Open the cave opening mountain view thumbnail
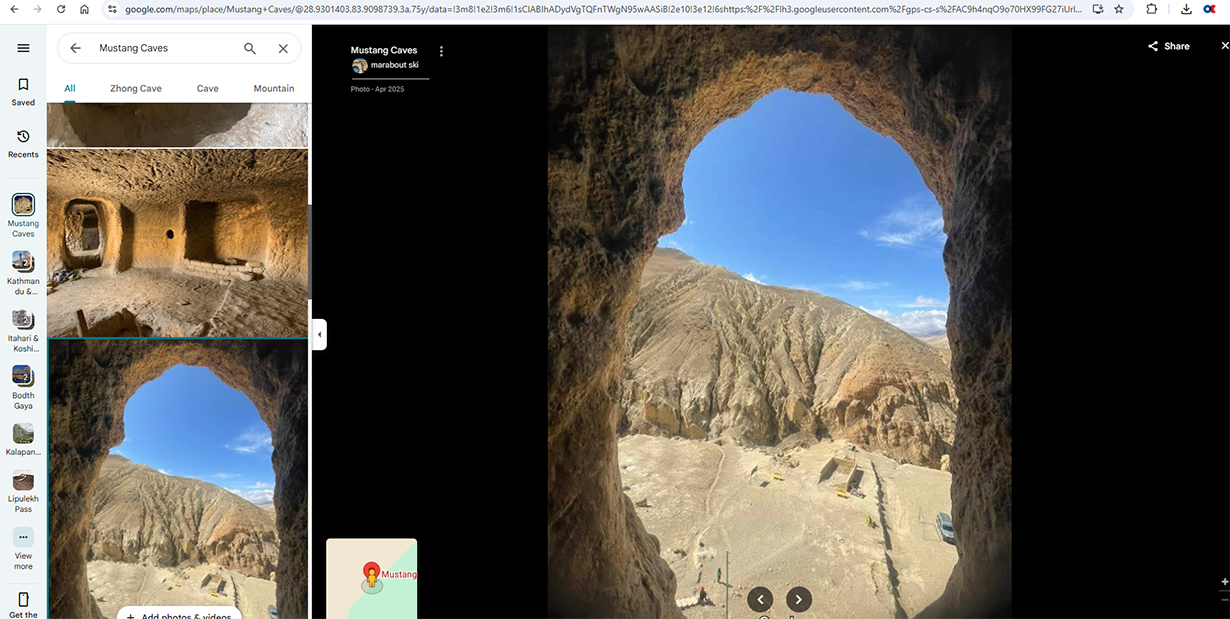Screen dimensions: 1230x619 (x=178, y=479)
